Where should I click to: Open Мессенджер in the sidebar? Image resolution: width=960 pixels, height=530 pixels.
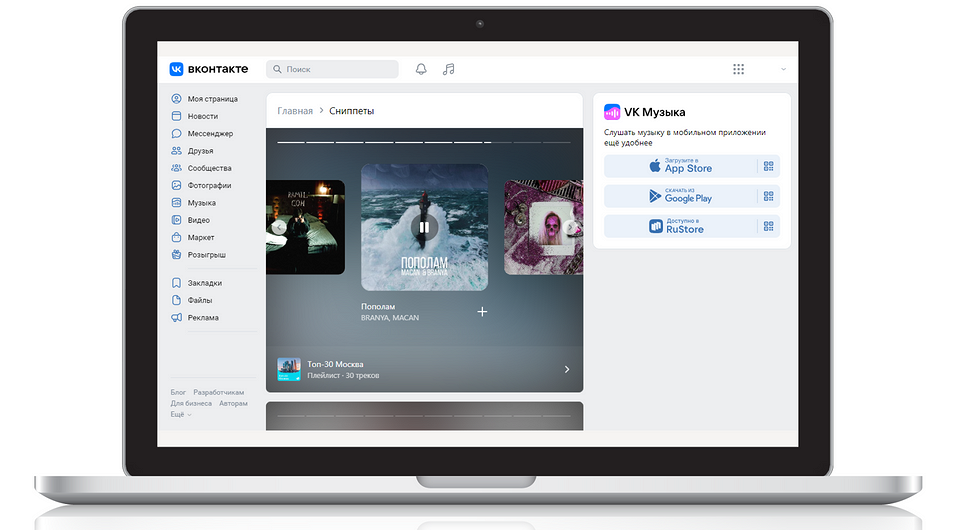(209, 133)
